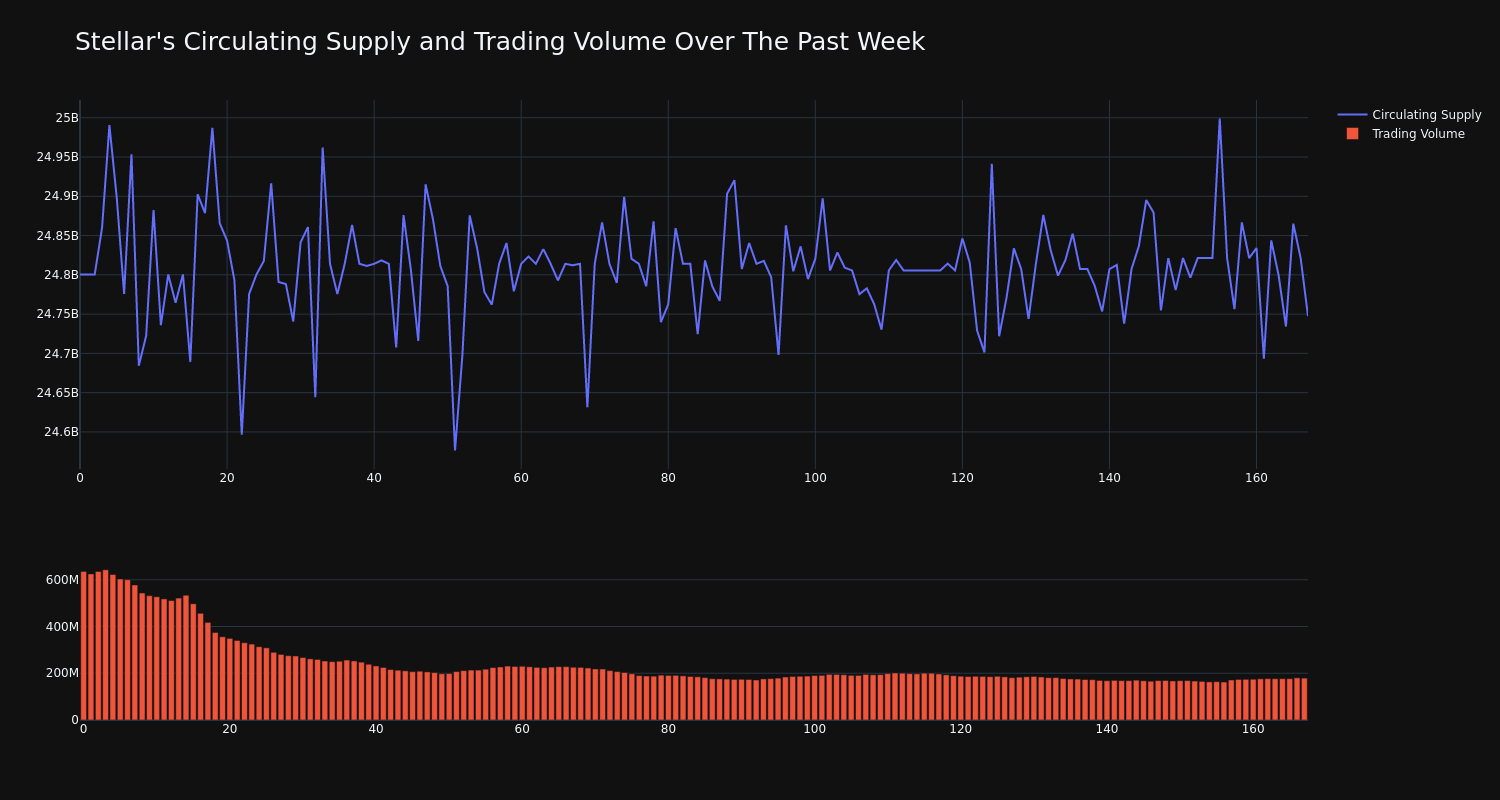Click x-axis label 20 on volume chart
The height and width of the screenshot is (800, 1500).
[x=230, y=729]
